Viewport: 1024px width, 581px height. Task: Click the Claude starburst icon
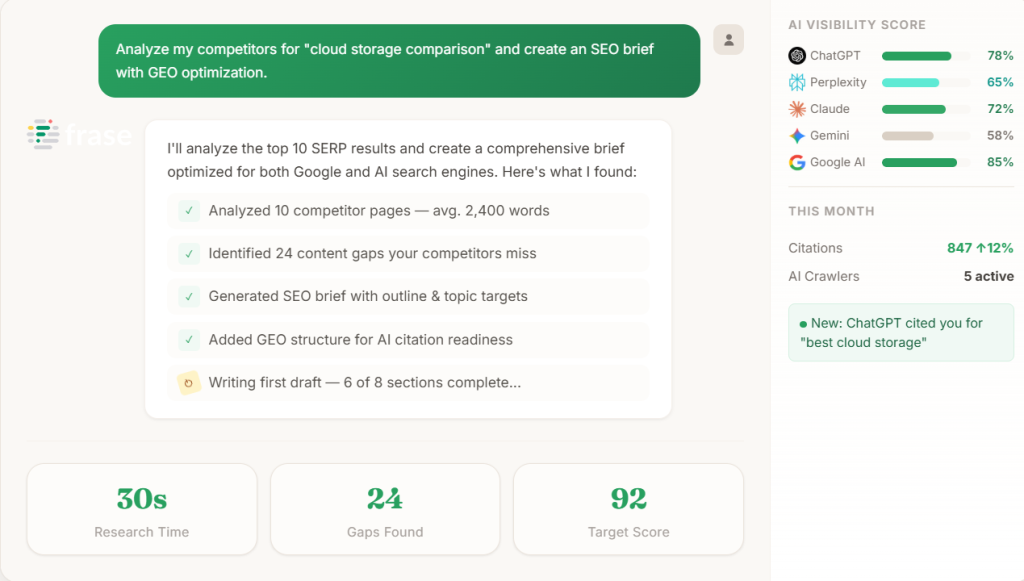click(x=797, y=109)
